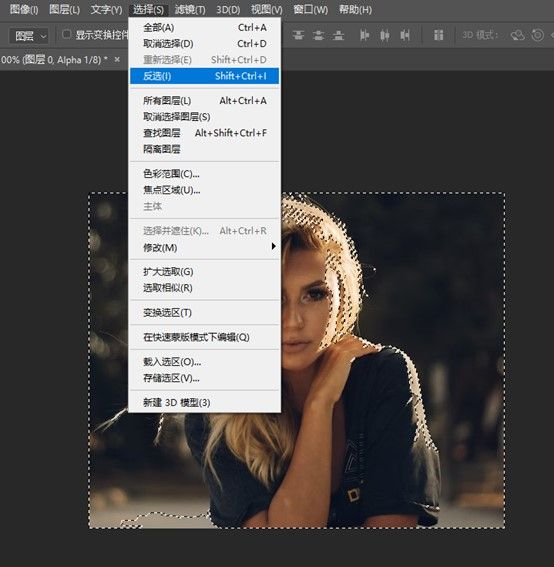Choose 隔离图层 menu entry
This screenshot has width=554, height=567.
point(205,149)
